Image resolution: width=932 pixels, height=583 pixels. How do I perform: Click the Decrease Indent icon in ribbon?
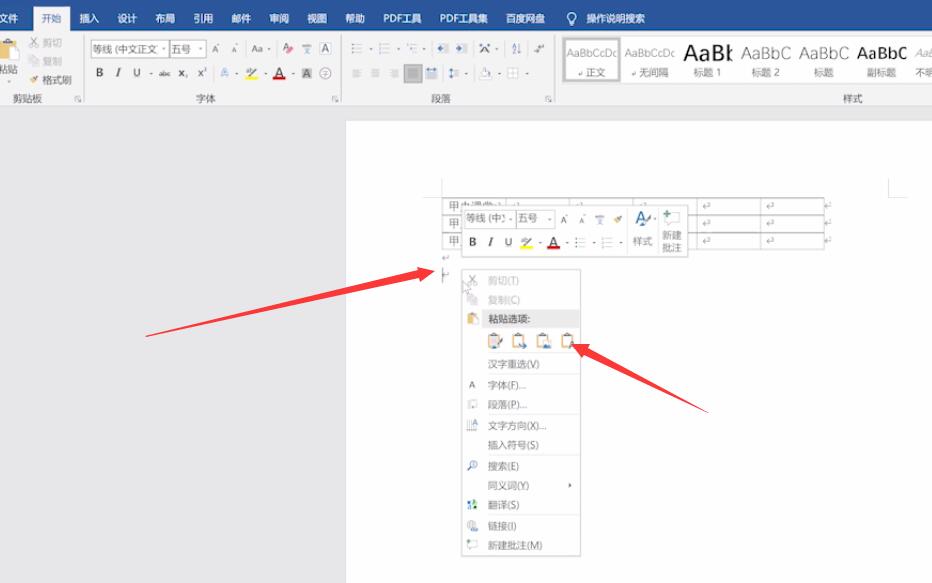[442, 49]
